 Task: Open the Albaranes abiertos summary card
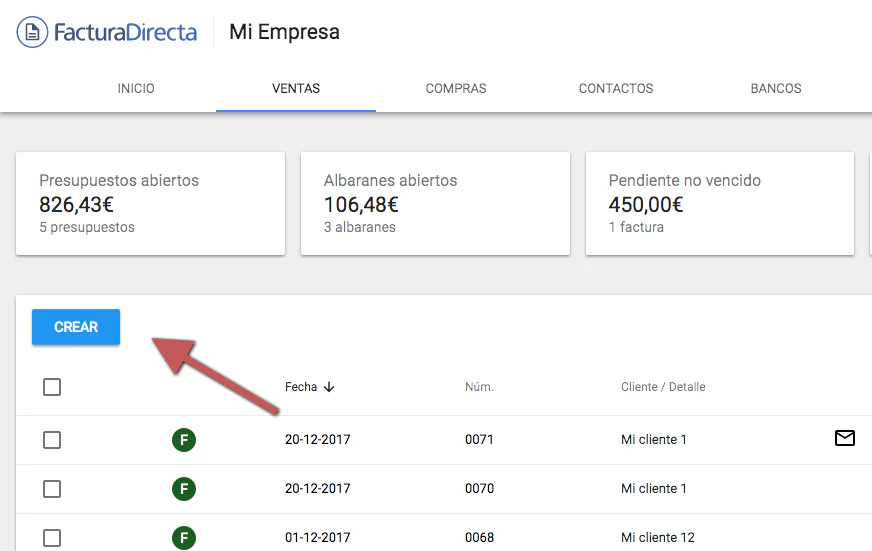(435, 203)
